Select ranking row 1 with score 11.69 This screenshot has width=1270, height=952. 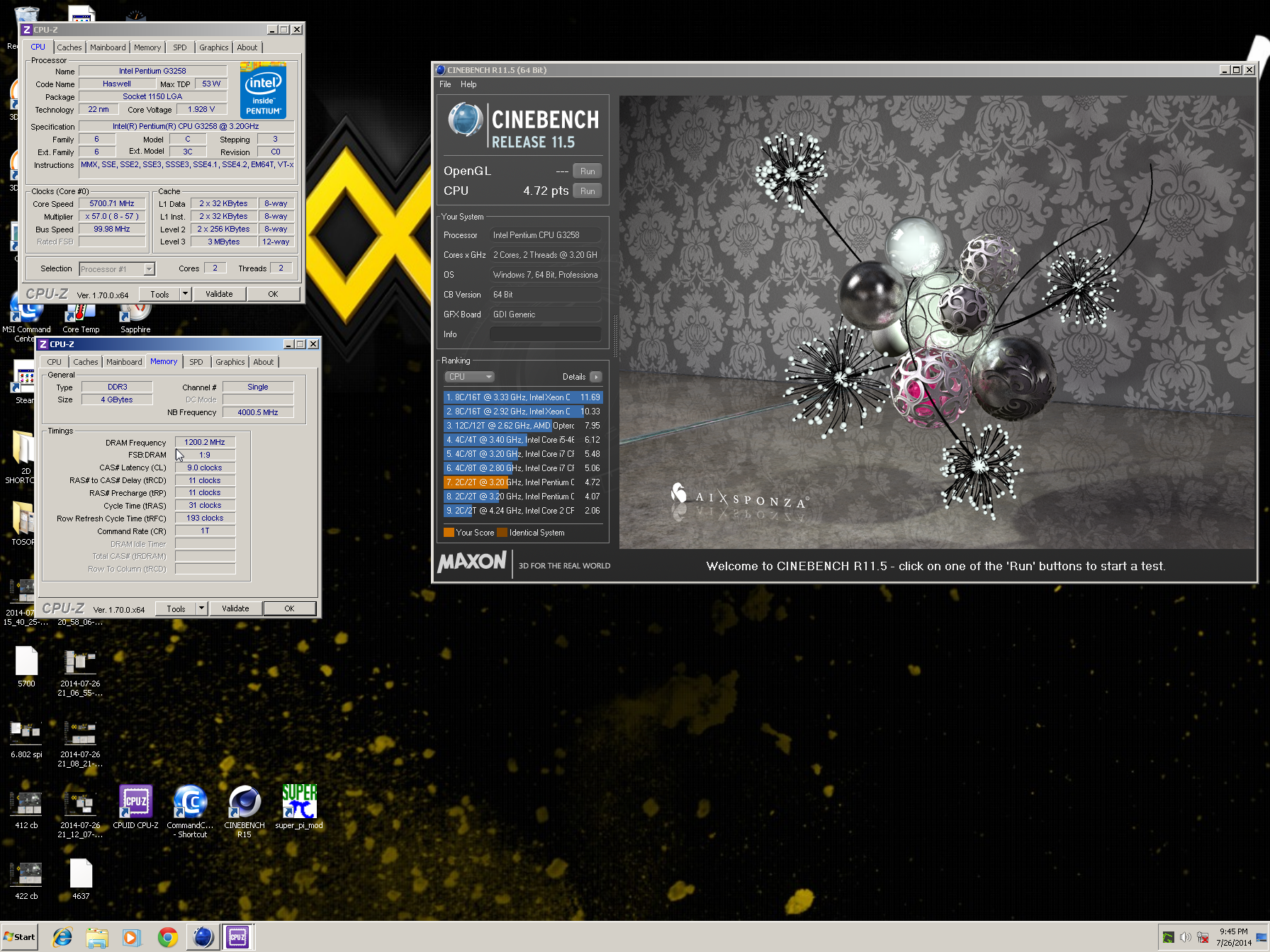(523, 397)
